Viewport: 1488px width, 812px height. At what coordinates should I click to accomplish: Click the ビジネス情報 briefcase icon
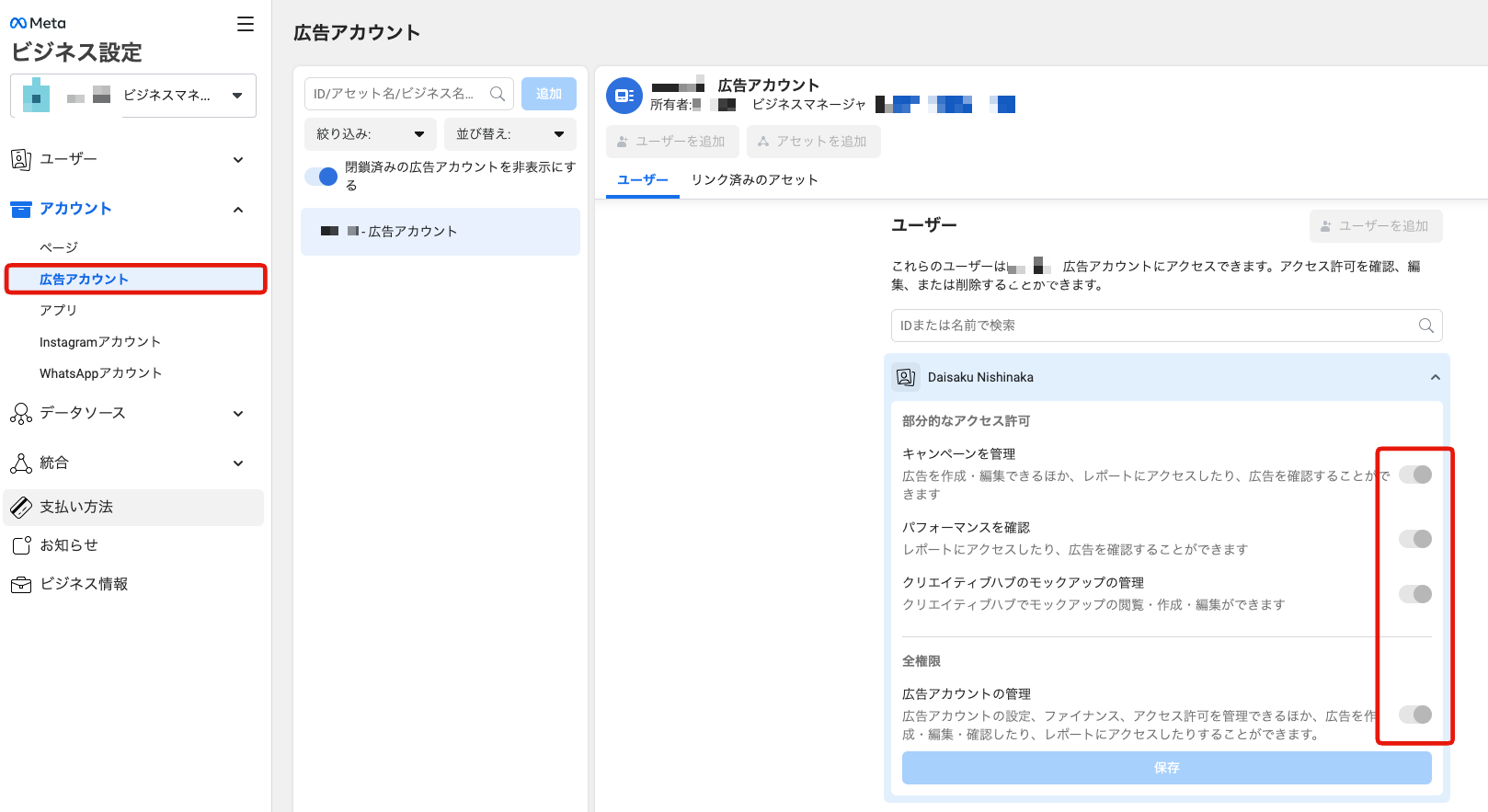(20, 584)
